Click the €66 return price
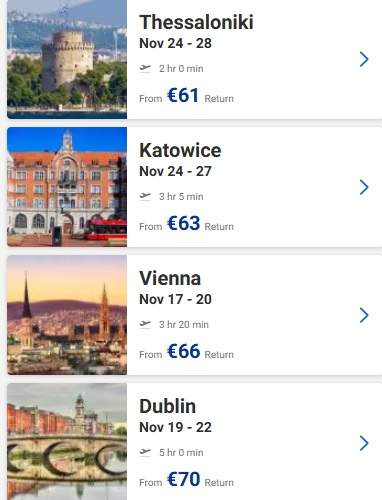The height and width of the screenshot is (500, 382). pos(184,351)
